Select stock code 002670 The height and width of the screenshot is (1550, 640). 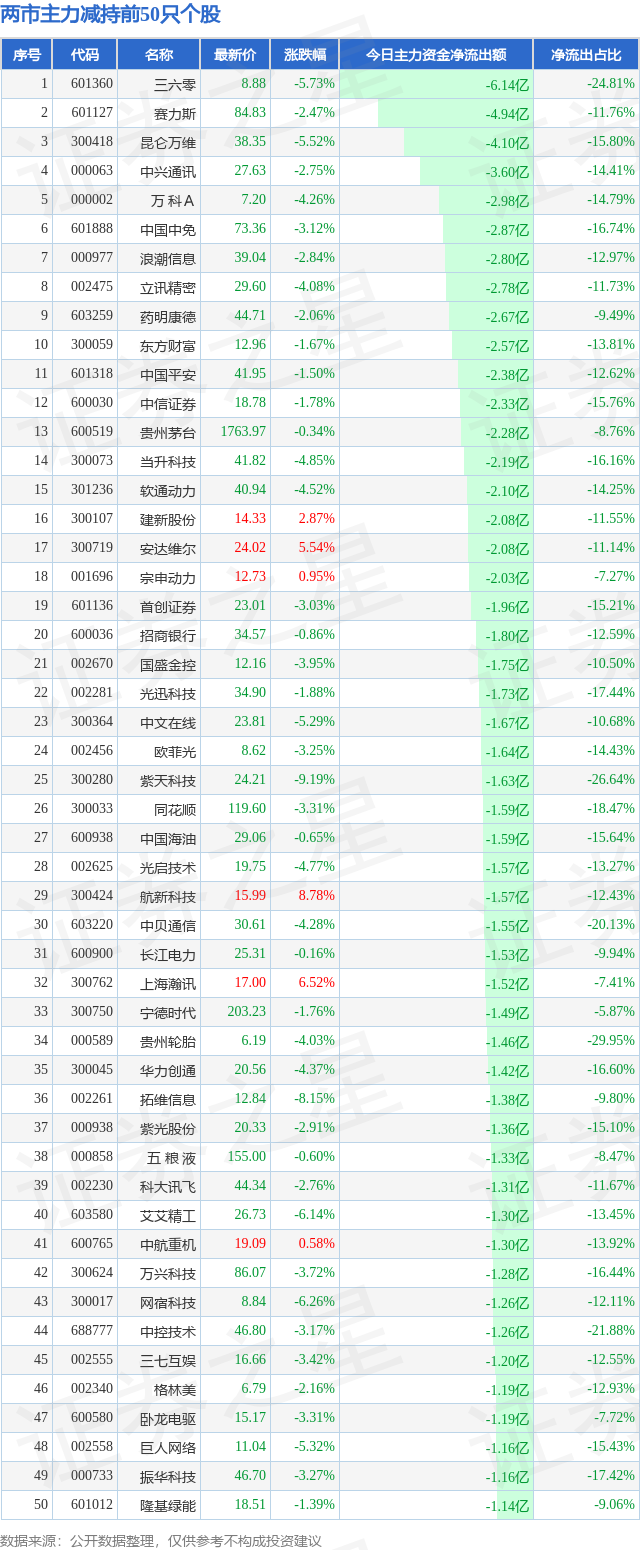[x=92, y=664]
